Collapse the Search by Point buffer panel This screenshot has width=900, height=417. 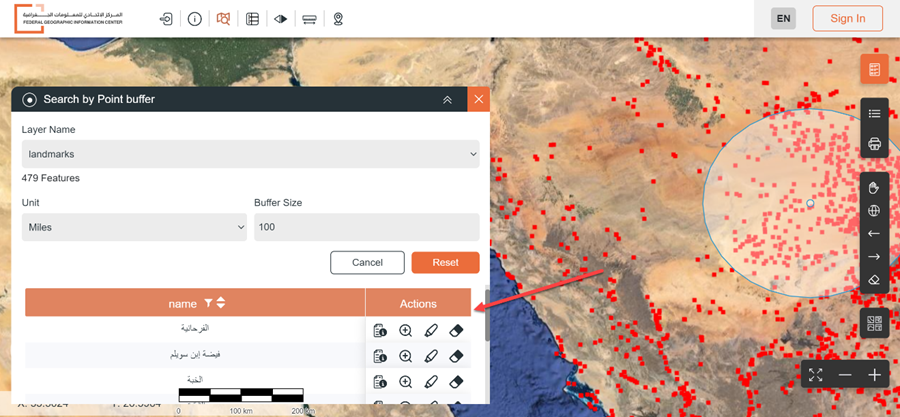tap(448, 100)
